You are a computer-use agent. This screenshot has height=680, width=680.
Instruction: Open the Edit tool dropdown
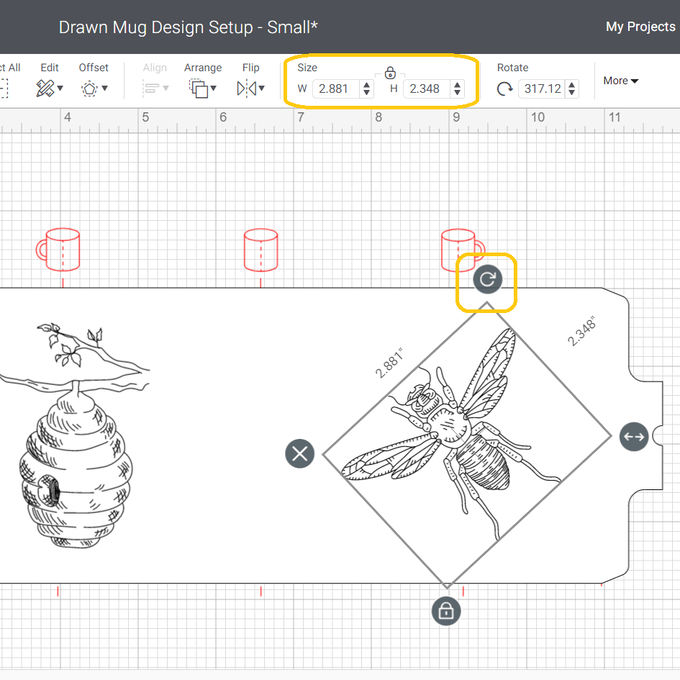(49, 88)
